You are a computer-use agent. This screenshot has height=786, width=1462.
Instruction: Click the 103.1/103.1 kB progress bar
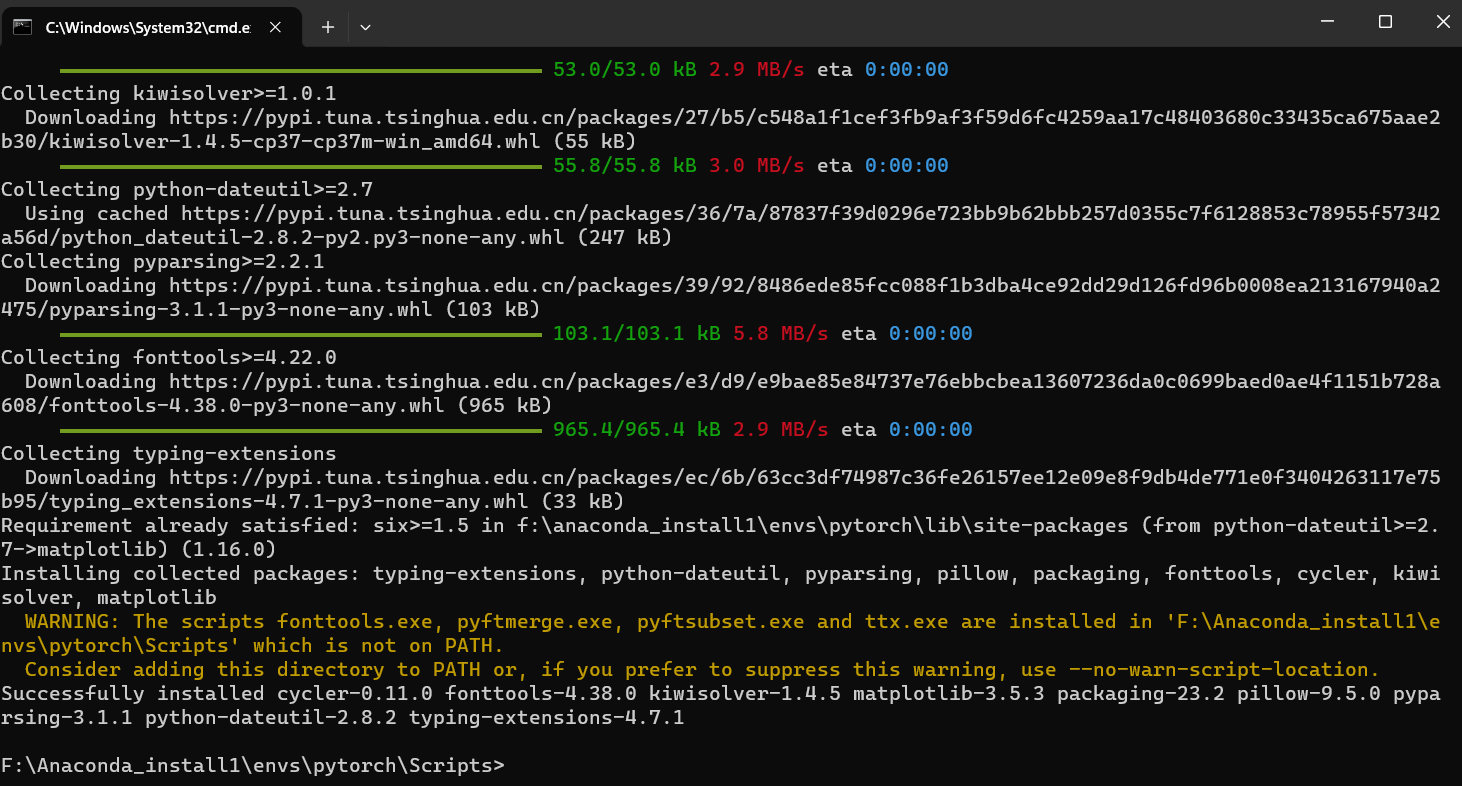click(300, 334)
